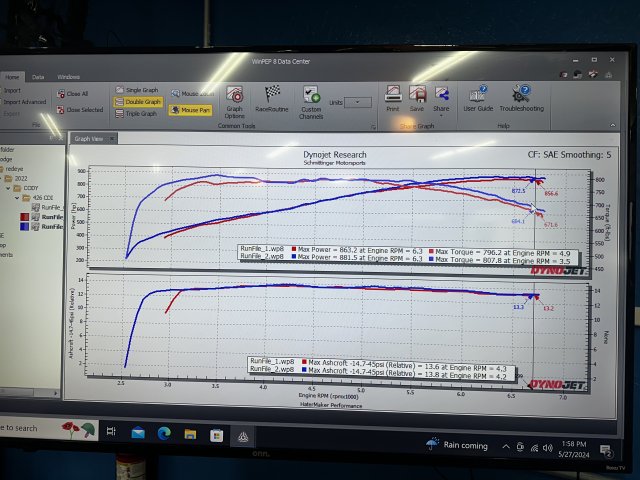
Task: Open the Data ribbon tab
Action: 38,77
